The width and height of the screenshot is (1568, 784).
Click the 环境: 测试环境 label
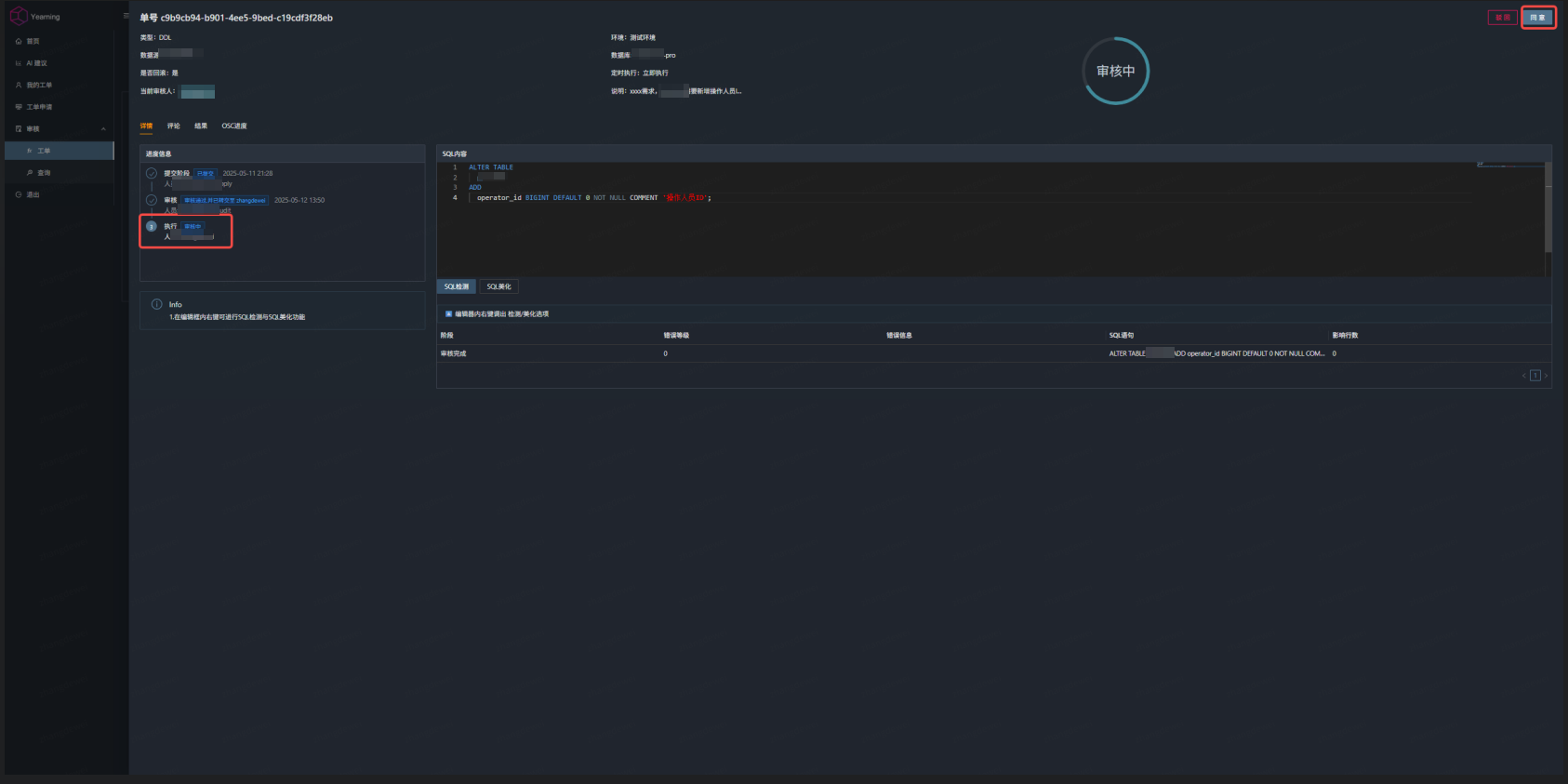pyautogui.click(x=633, y=37)
